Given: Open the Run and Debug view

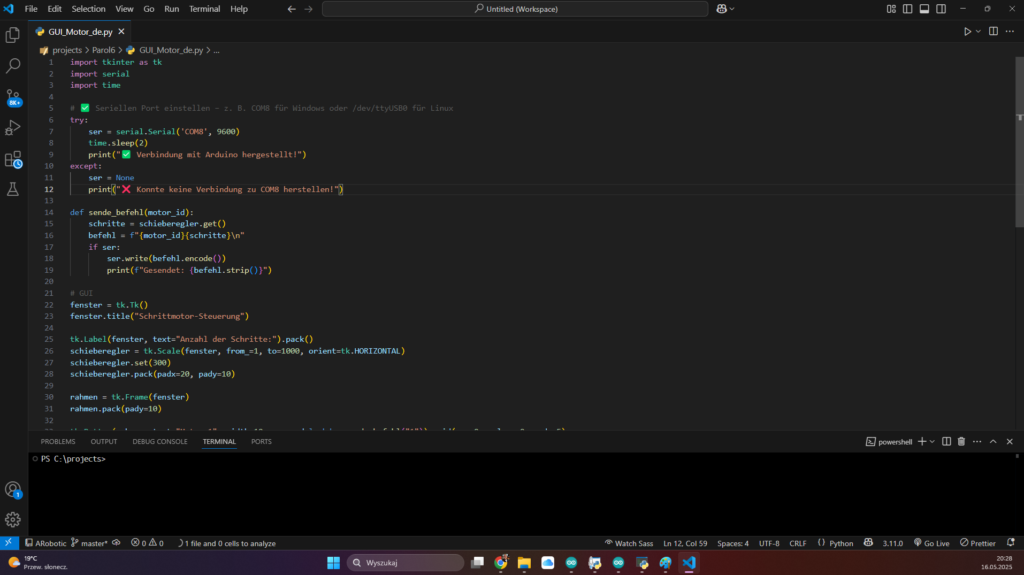Looking at the screenshot, I should coord(12,127).
